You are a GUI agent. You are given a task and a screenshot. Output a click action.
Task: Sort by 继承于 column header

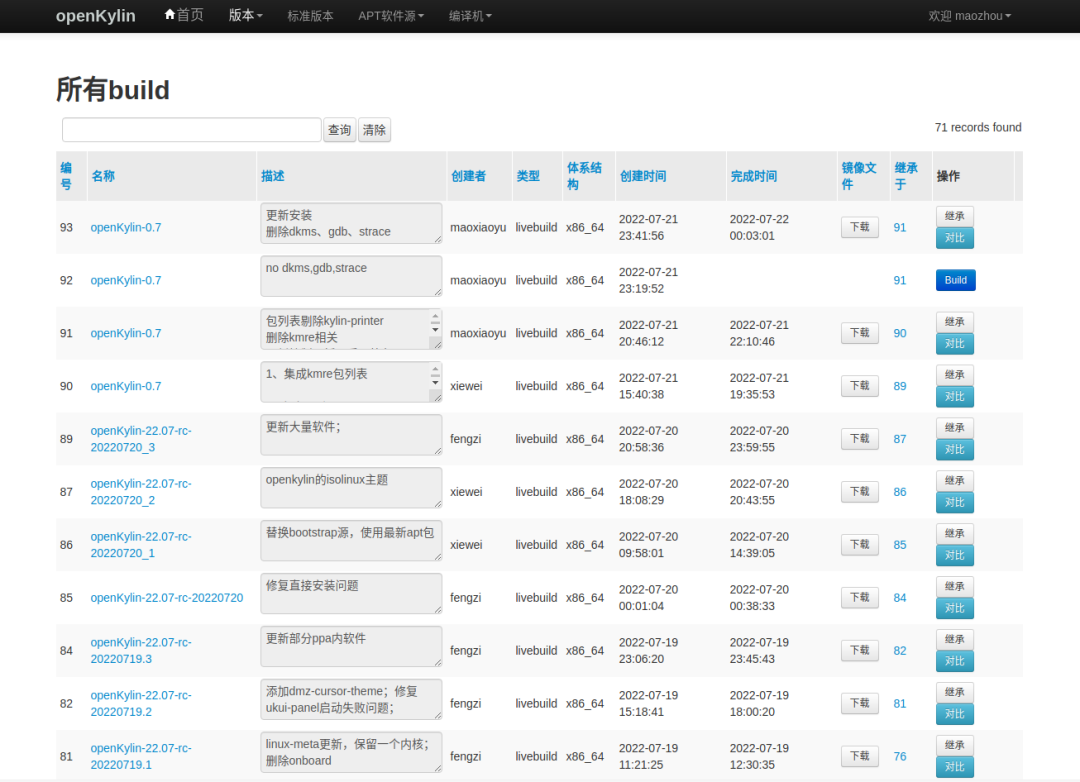pyautogui.click(x=906, y=176)
